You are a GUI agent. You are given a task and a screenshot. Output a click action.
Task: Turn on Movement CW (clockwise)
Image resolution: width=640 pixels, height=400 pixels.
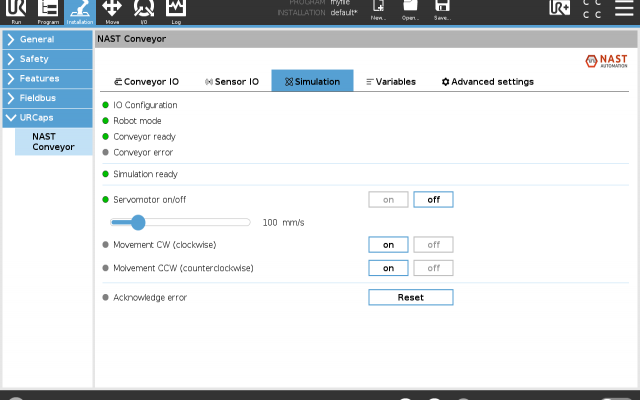pos(388,244)
